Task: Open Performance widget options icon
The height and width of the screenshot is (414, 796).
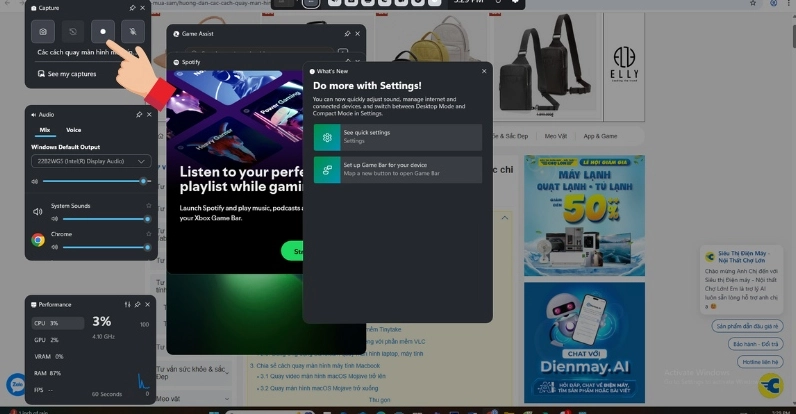Action: click(127, 304)
